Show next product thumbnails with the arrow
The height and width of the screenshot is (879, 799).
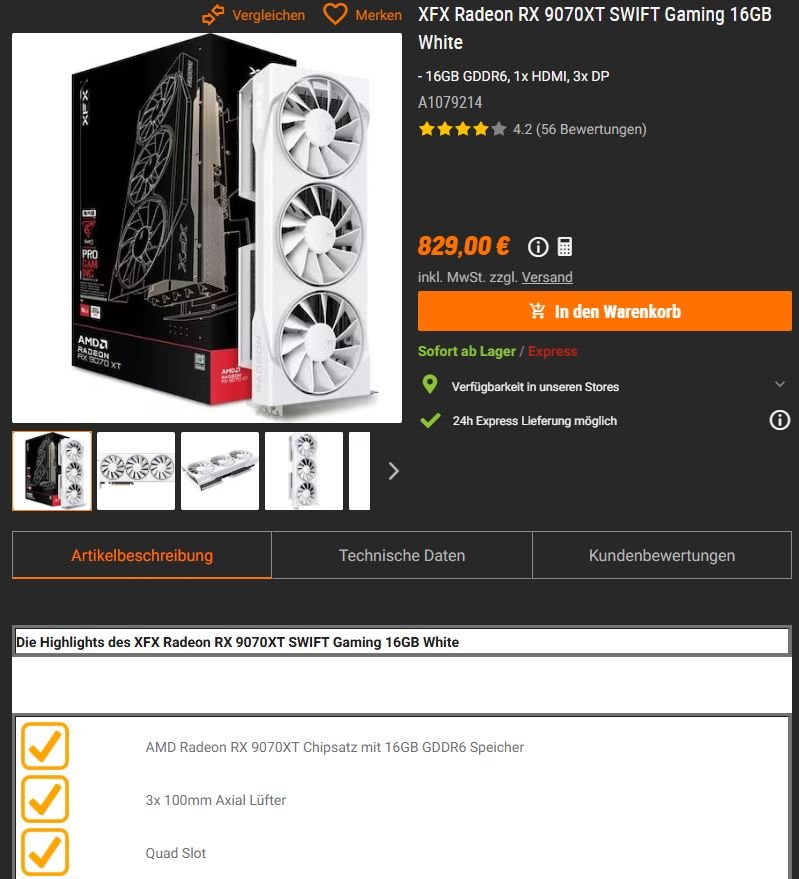[x=394, y=471]
